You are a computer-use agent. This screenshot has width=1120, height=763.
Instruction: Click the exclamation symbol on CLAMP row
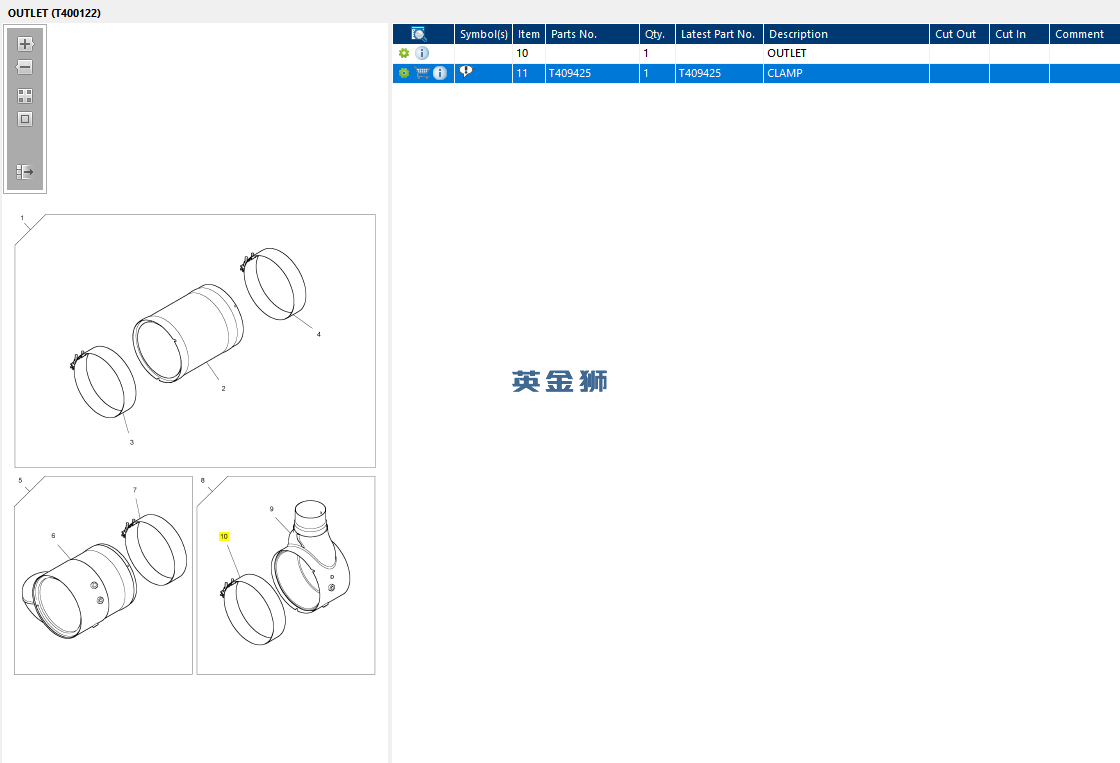(x=466, y=71)
